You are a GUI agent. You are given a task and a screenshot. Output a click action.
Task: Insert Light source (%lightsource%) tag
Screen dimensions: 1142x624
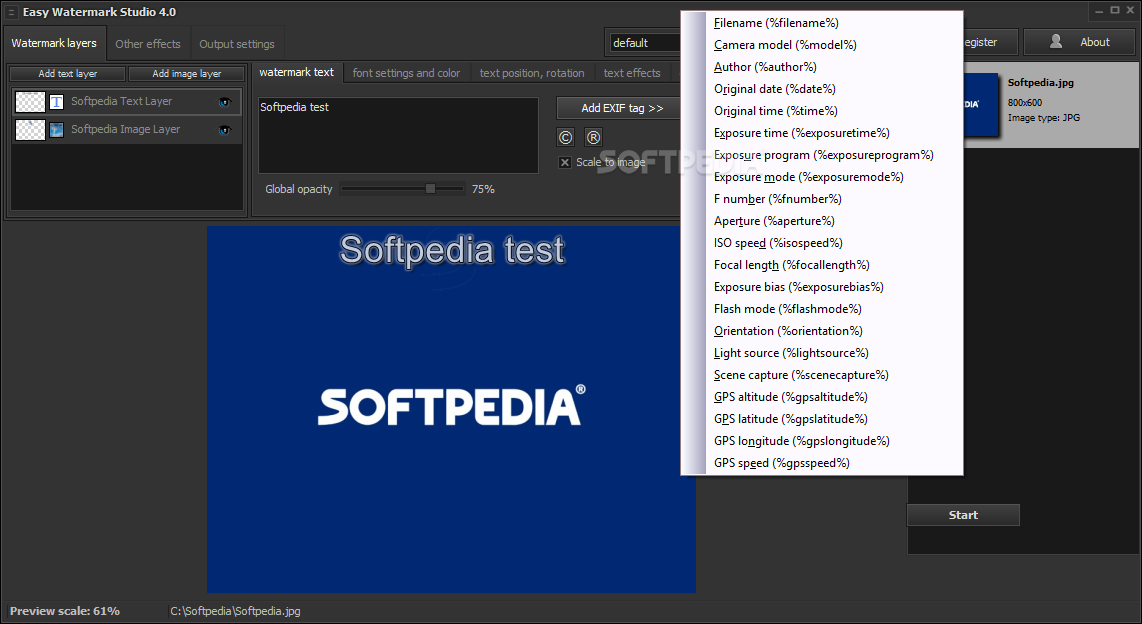click(x=822, y=353)
